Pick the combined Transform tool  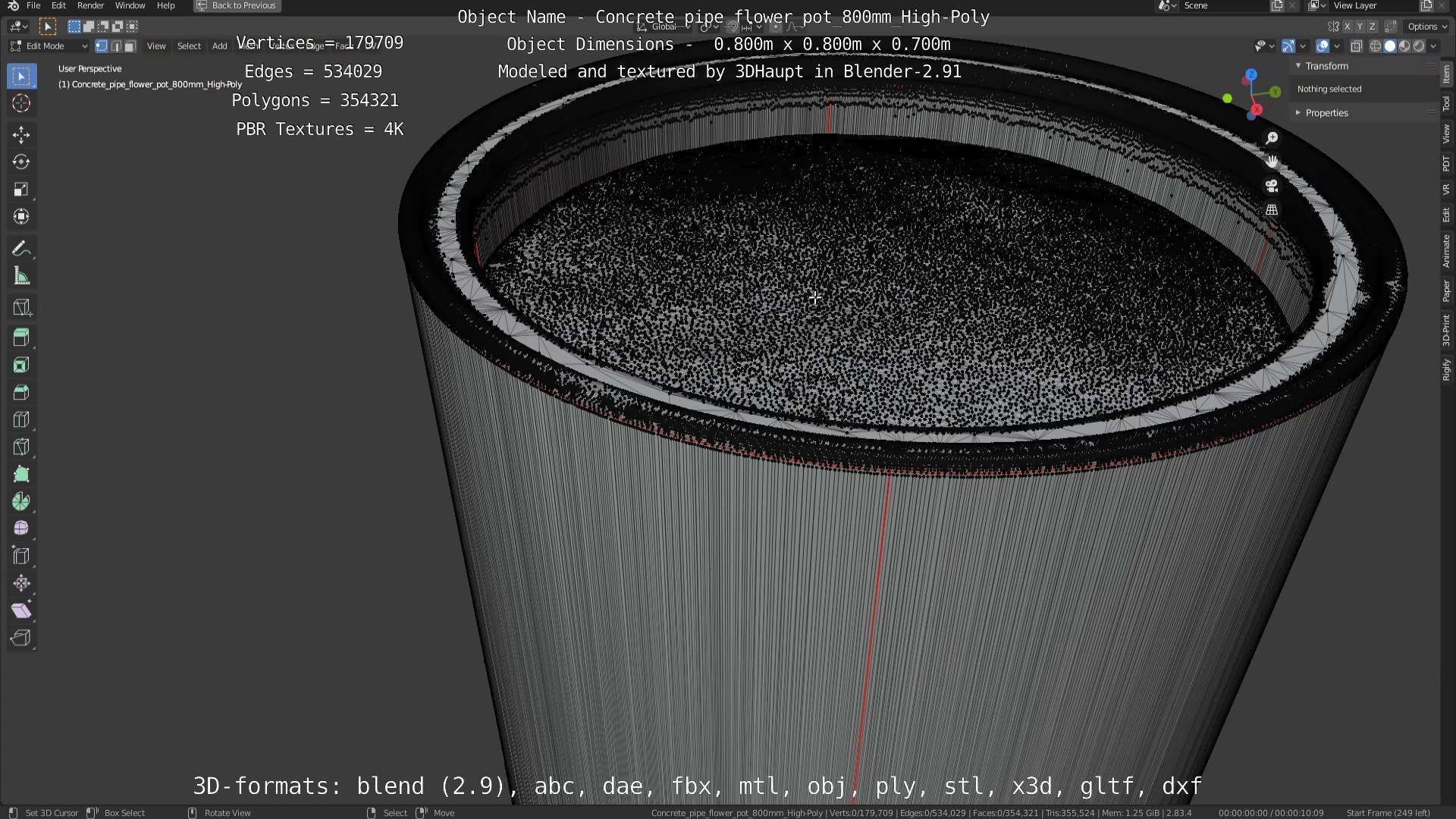(x=21, y=217)
